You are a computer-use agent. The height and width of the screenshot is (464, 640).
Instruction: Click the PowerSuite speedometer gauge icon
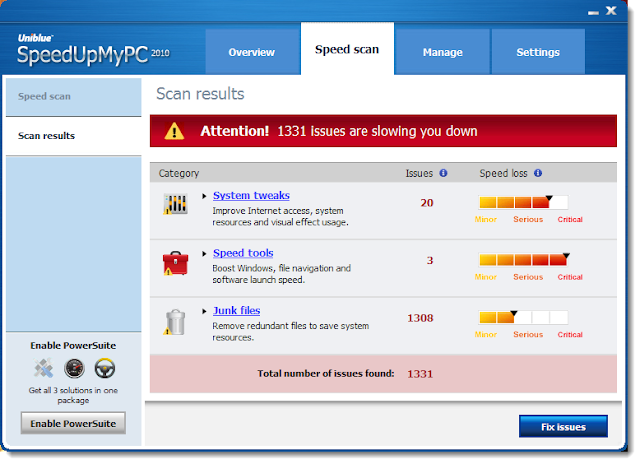pos(74,368)
